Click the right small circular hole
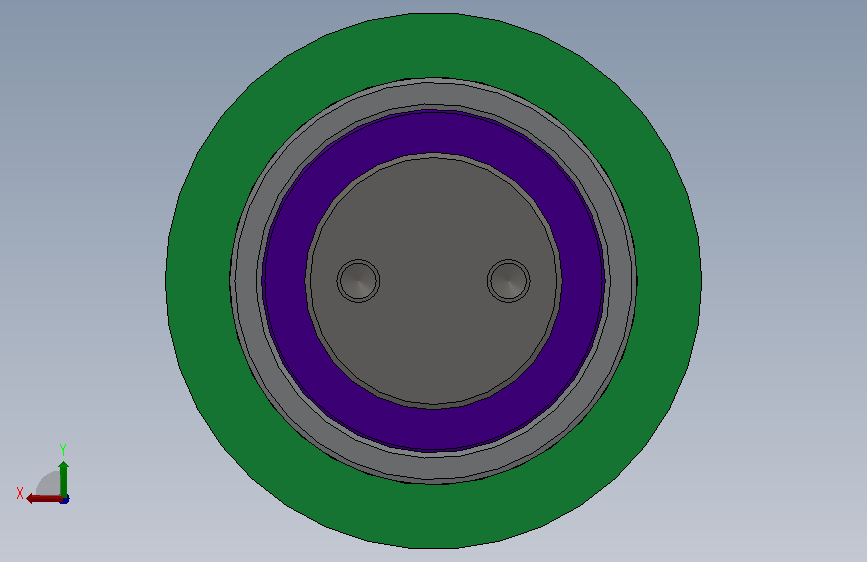This screenshot has width=867, height=562. (509, 280)
